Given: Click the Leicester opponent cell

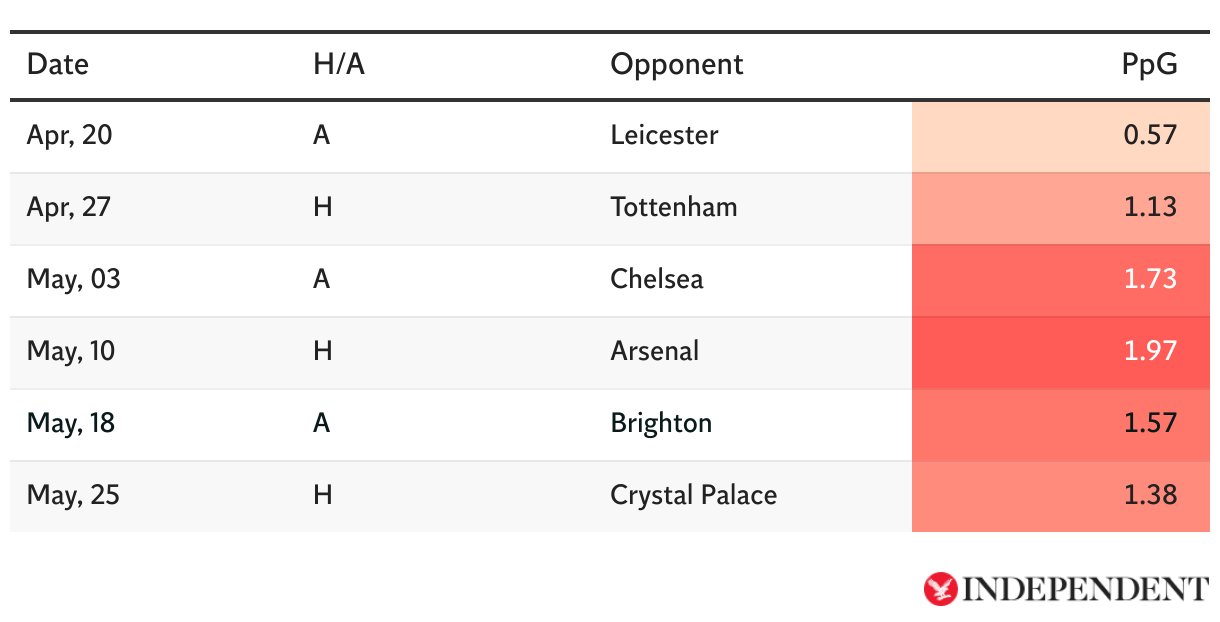Looking at the screenshot, I should tap(664, 135).
